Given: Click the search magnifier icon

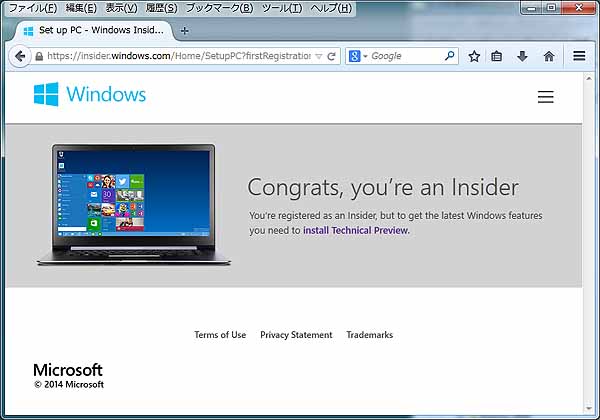Looking at the screenshot, I should [x=449, y=56].
